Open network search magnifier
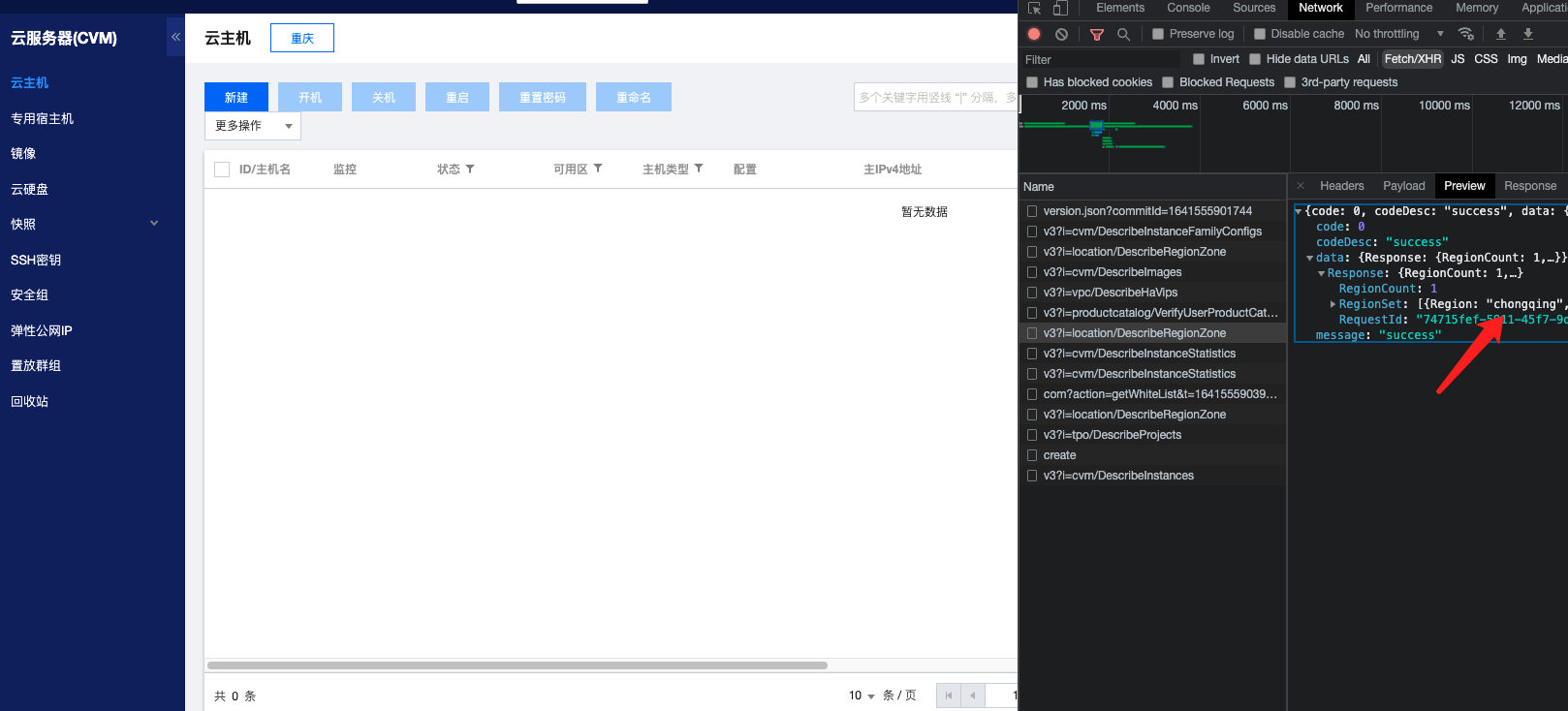This screenshot has width=1568, height=711. coord(1123,34)
